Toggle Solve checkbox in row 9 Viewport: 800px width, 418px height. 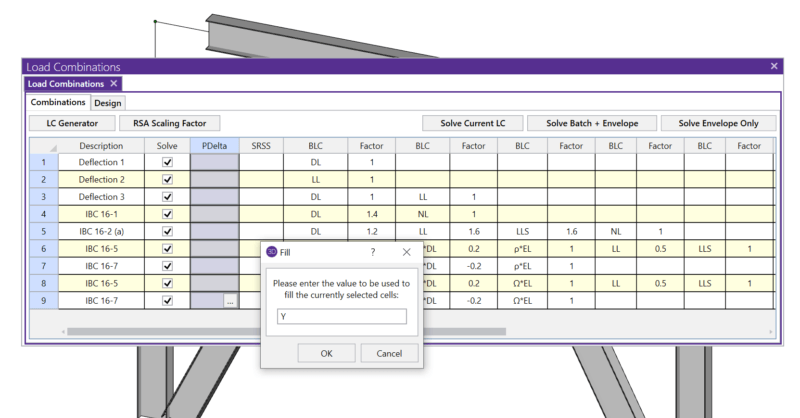click(x=168, y=300)
